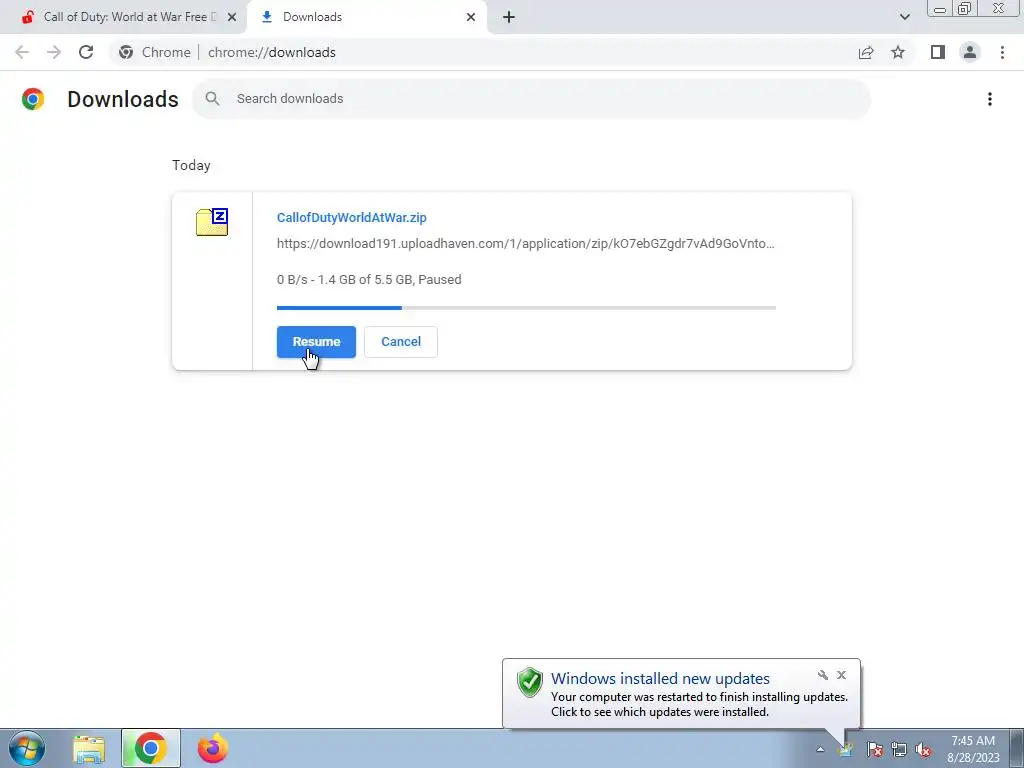
Task: Click the "1.4 GB of 5.5 GB, Paused" status
Action: pos(389,280)
